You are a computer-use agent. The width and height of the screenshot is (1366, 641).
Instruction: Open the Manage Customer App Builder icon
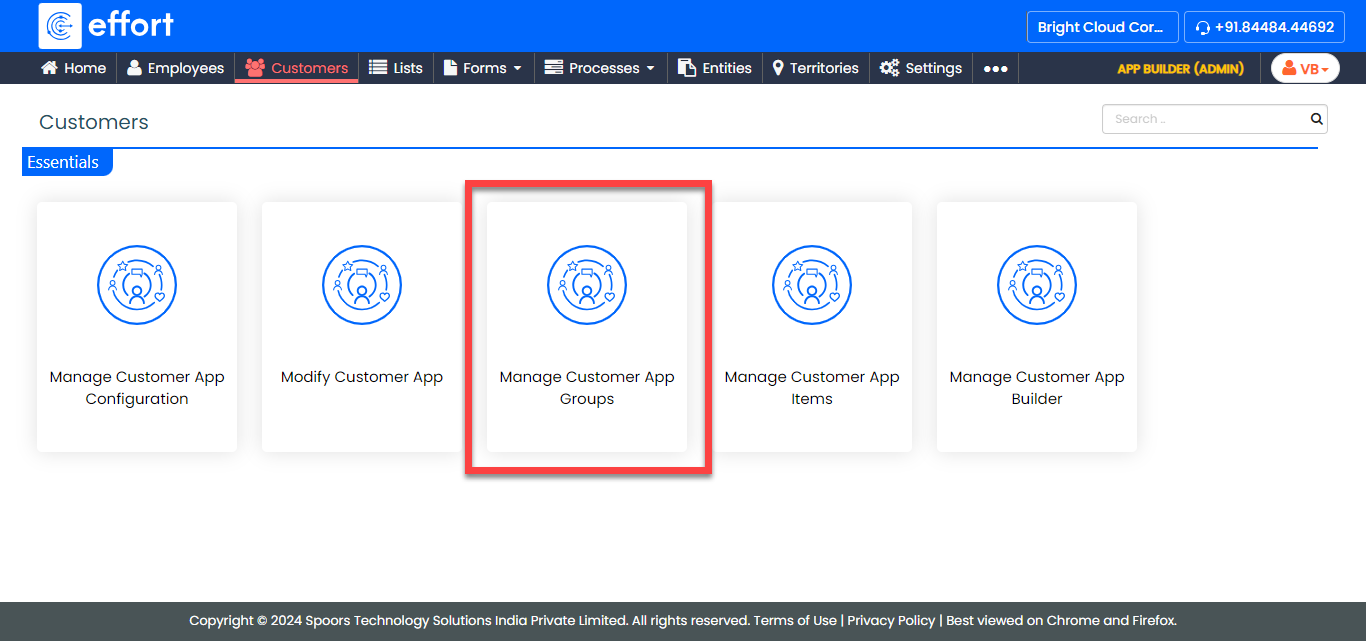click(x=1037, y=286)
